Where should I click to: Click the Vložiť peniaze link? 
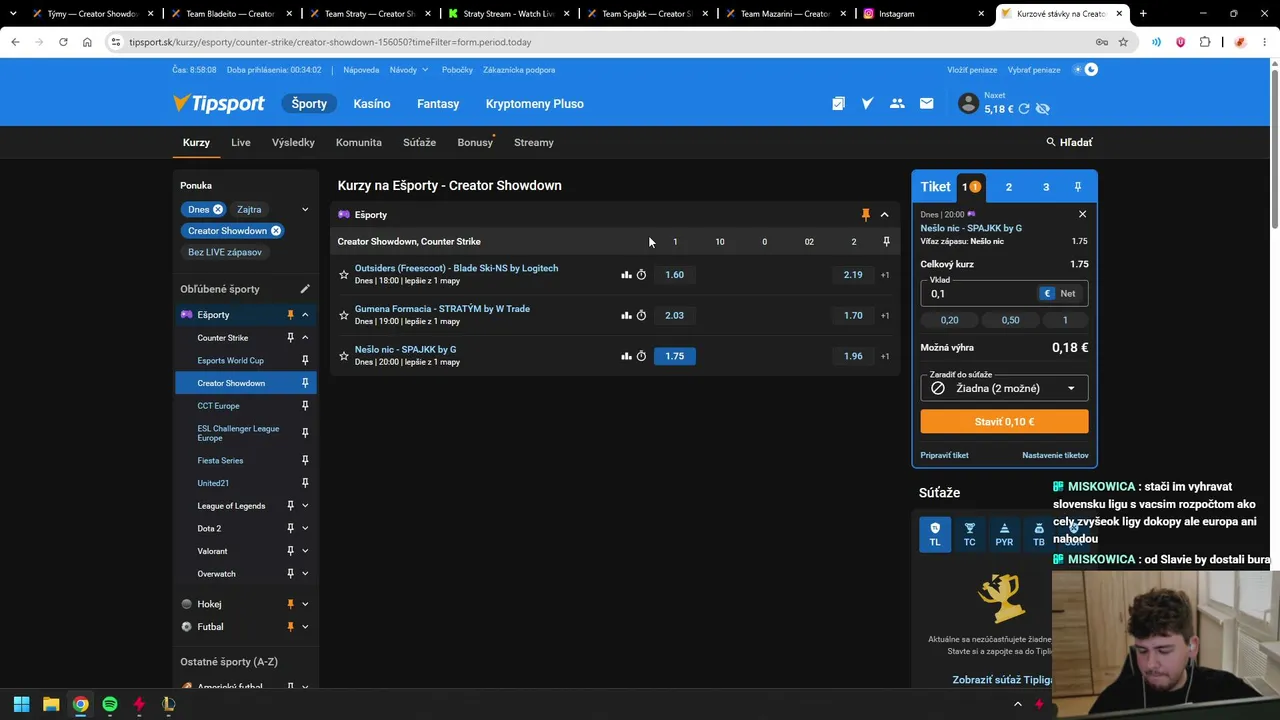tap(972, 70)
